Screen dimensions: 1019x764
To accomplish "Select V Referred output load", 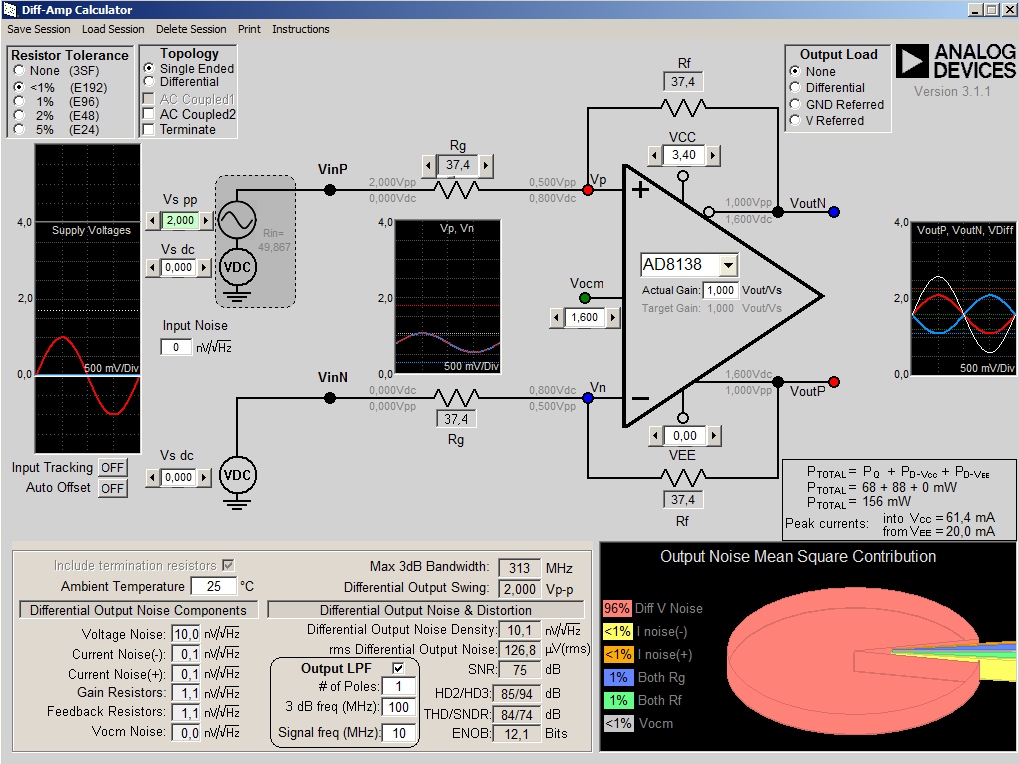I will coord(794,120).
